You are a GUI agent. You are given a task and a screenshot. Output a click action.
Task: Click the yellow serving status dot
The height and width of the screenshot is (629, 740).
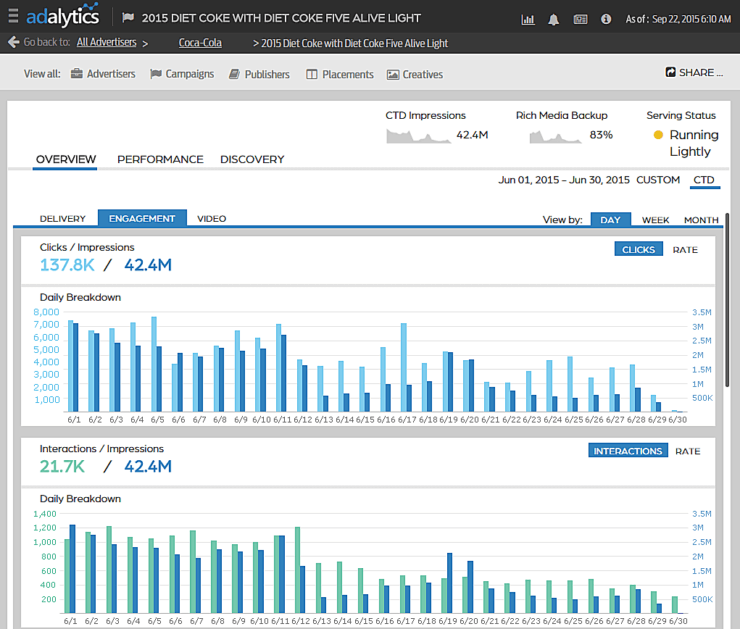(x=658, y=135)
